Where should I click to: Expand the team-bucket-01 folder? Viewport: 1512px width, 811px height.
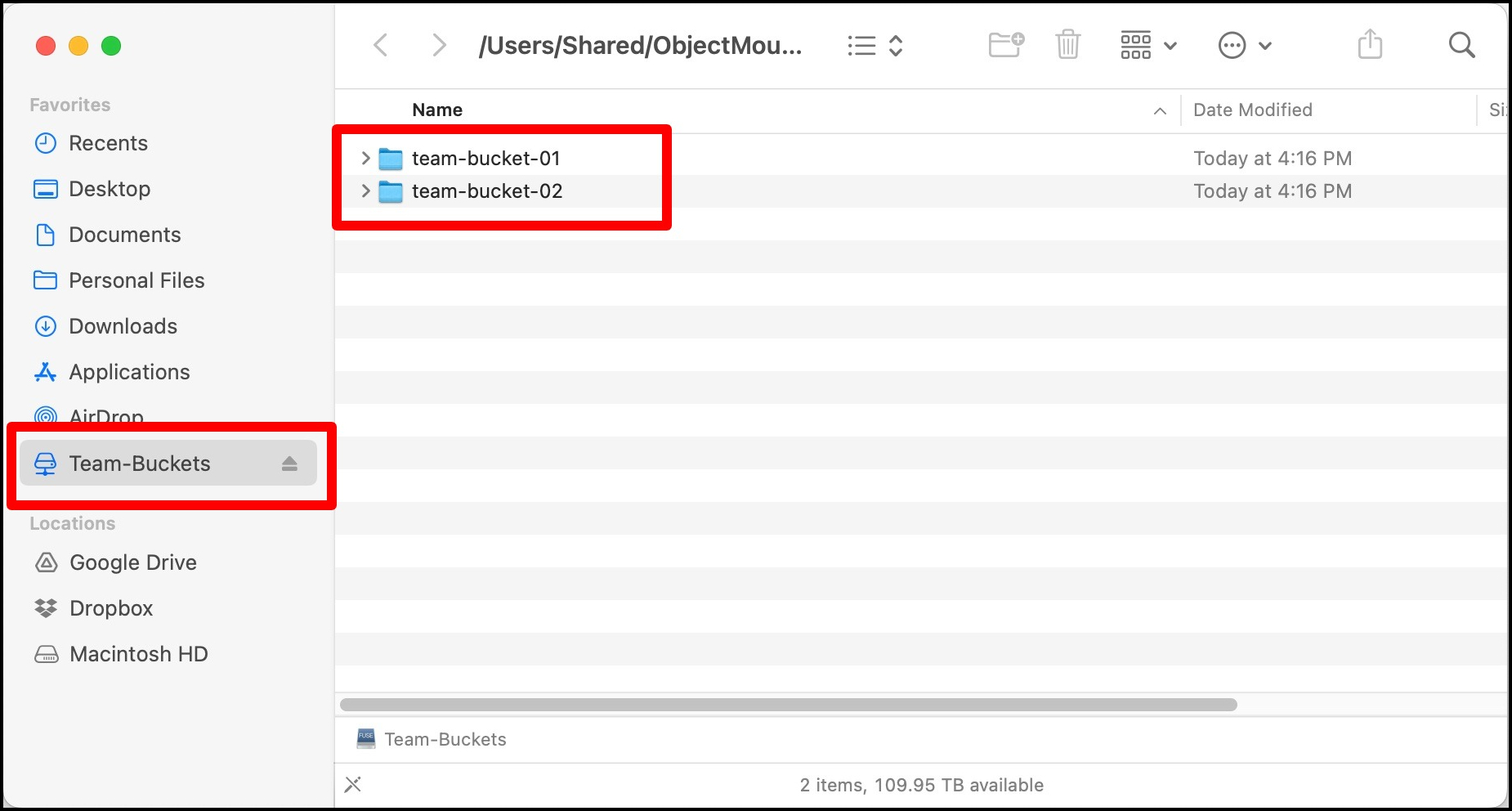(x=365, y=158)
